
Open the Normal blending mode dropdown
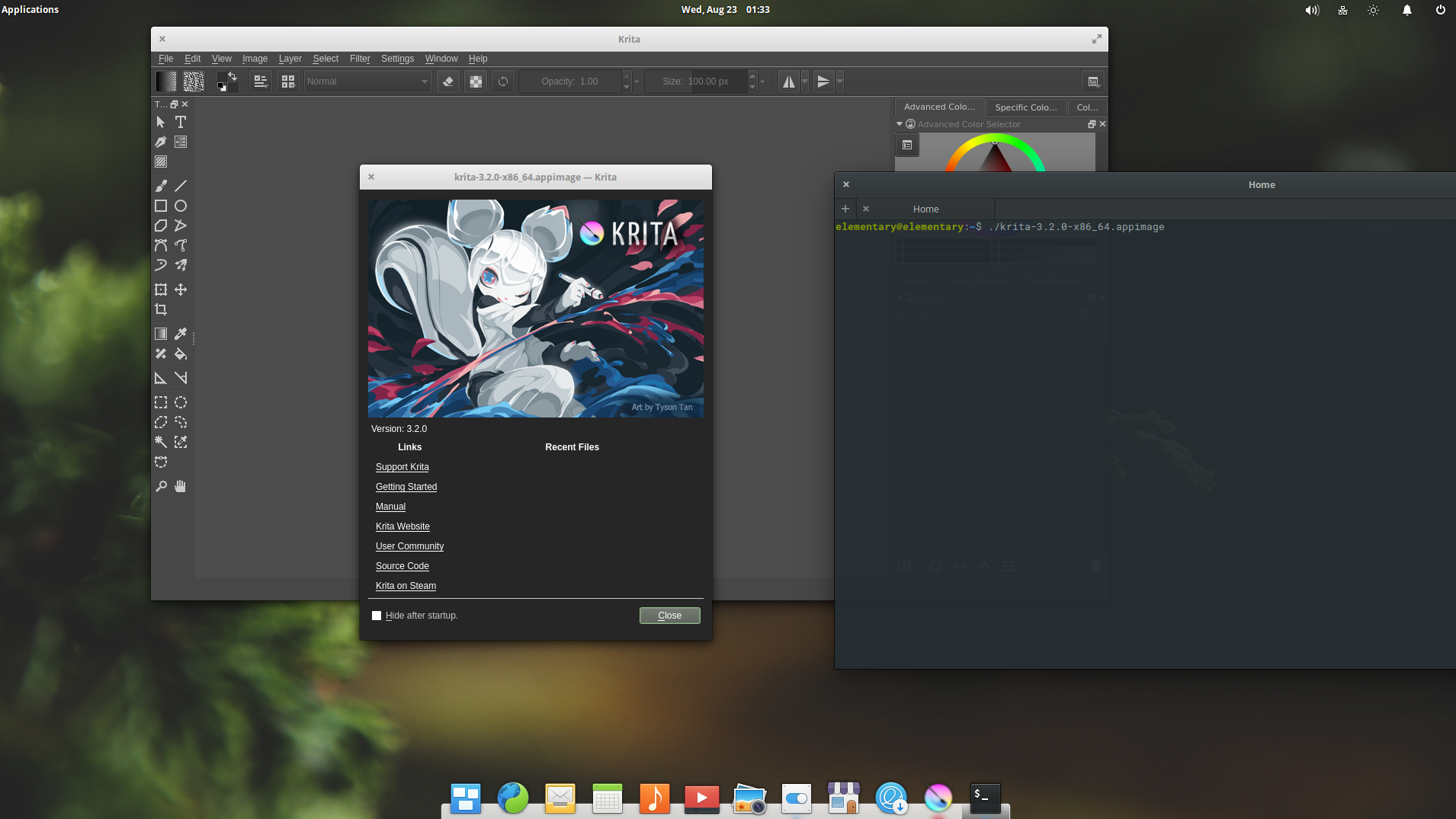click(368, 82)
